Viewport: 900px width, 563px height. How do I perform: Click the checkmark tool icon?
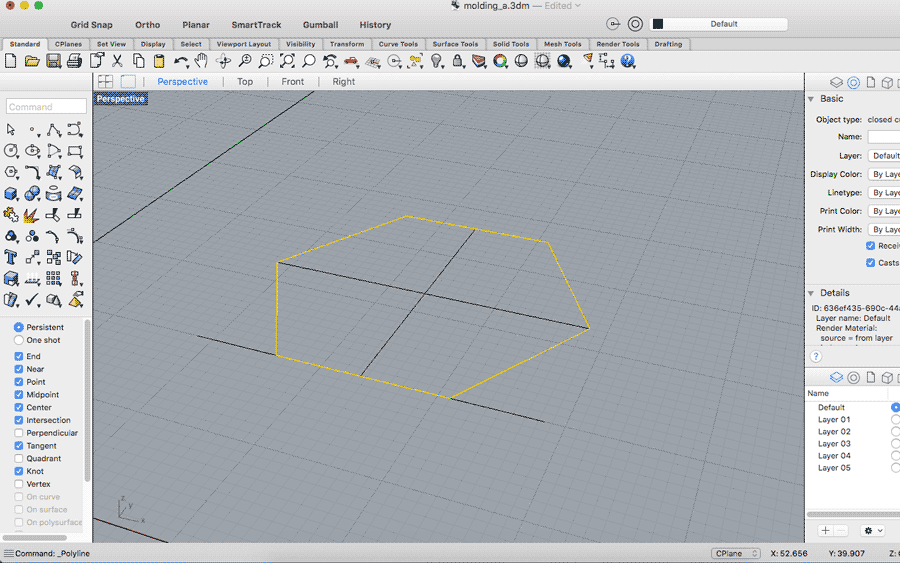coord(32,300)
